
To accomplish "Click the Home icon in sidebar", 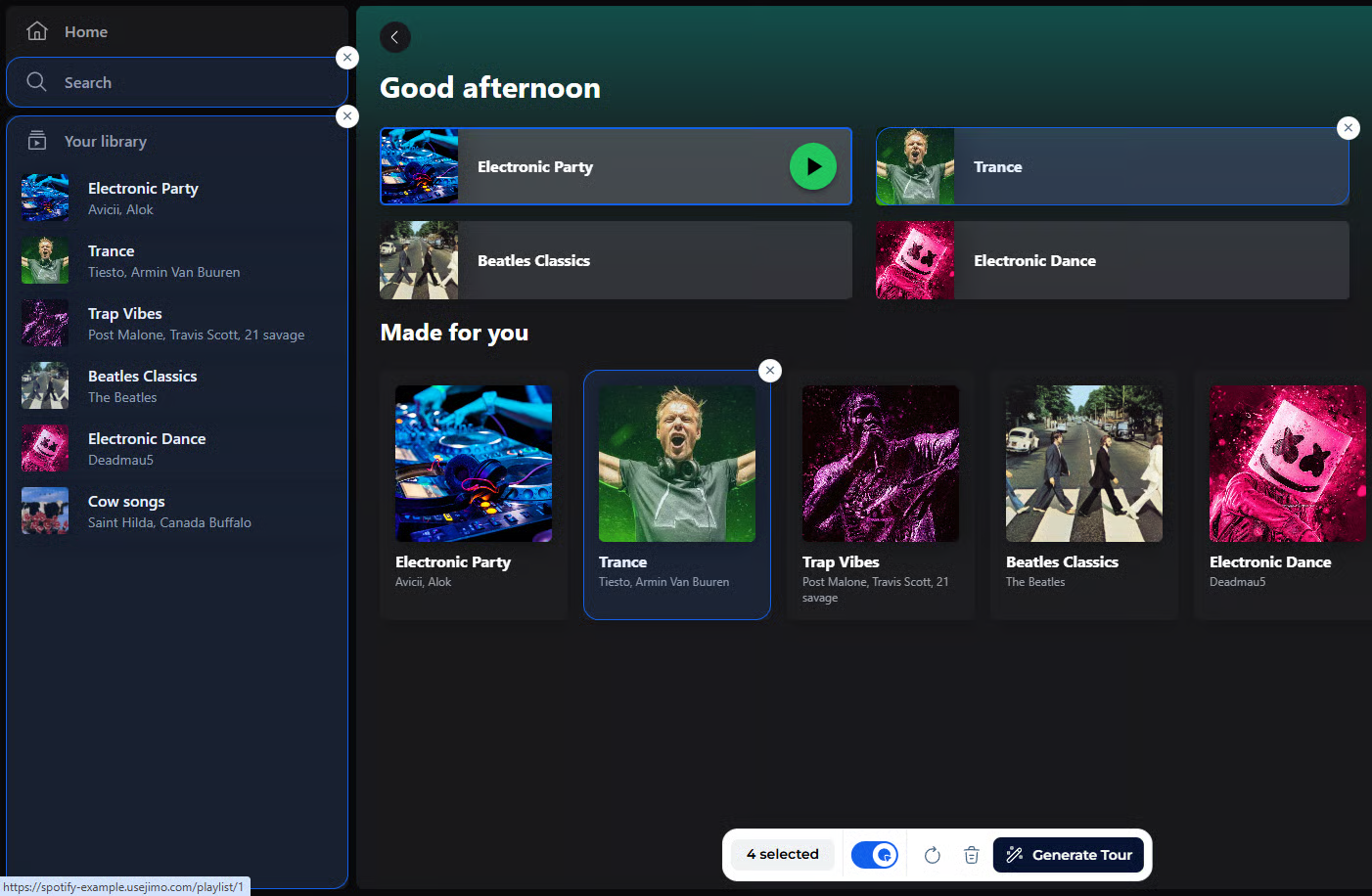I will pyautogui.click(x=37, y=31).
